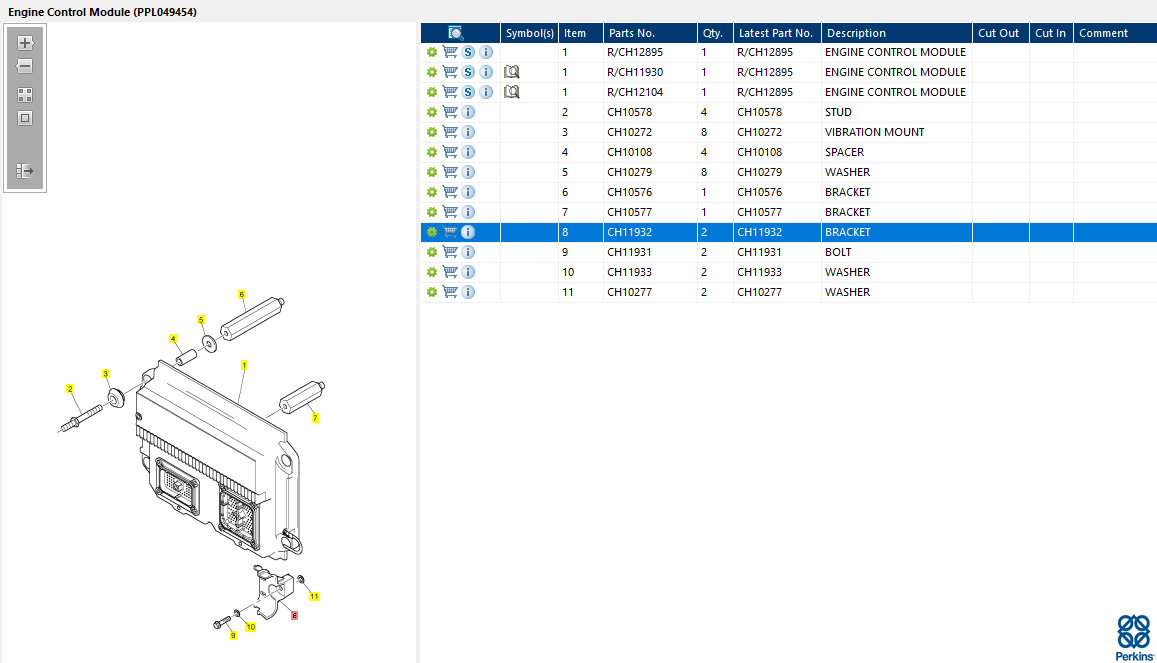Click gear icon for R/CH12104 row

[432, 92]
